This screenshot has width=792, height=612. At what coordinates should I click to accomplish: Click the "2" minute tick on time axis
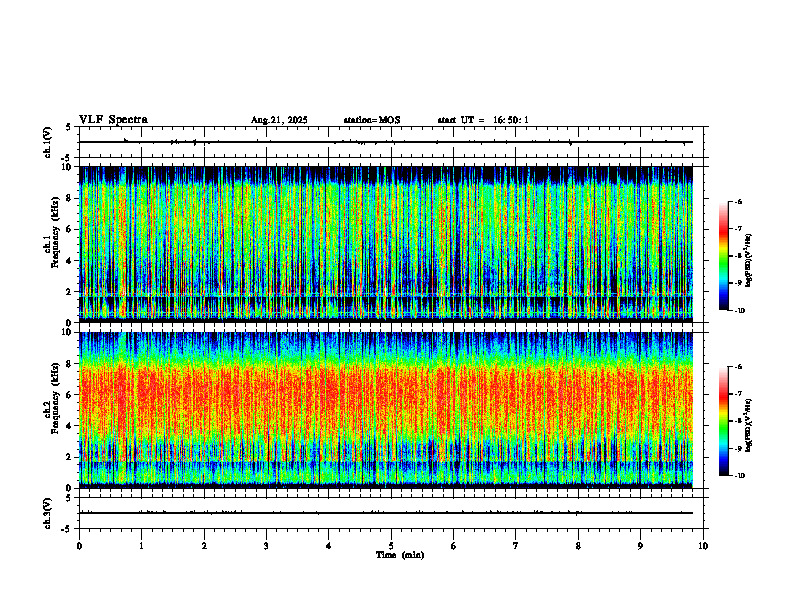[204, 546]
